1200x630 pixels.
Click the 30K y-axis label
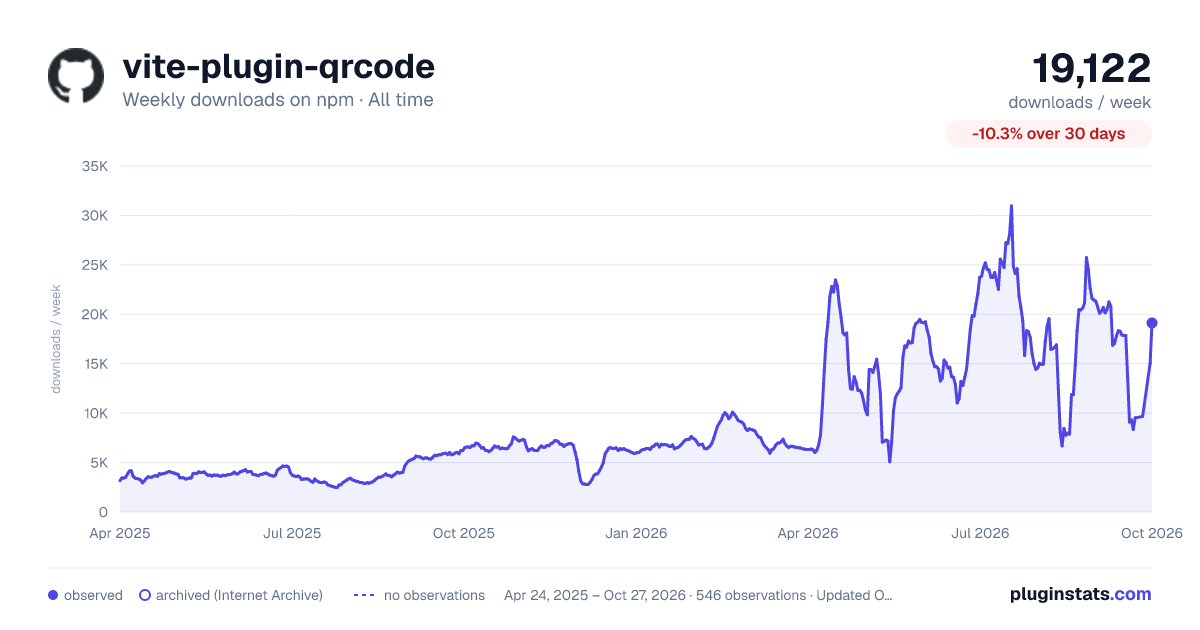point(94,215)
